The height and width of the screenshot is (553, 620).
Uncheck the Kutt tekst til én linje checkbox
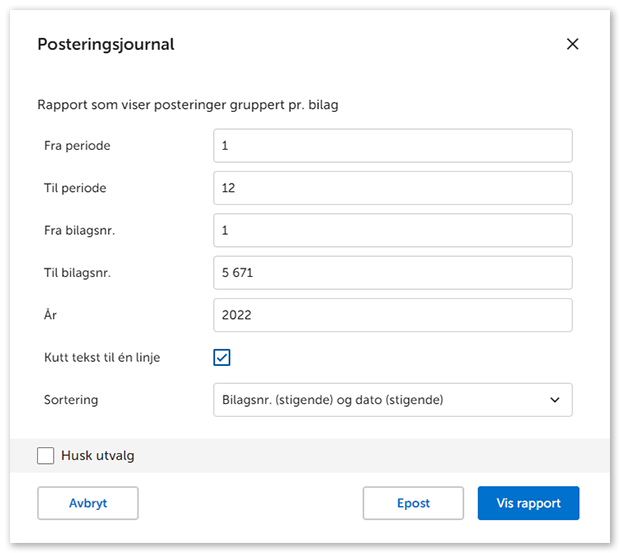tap(222, 357)
